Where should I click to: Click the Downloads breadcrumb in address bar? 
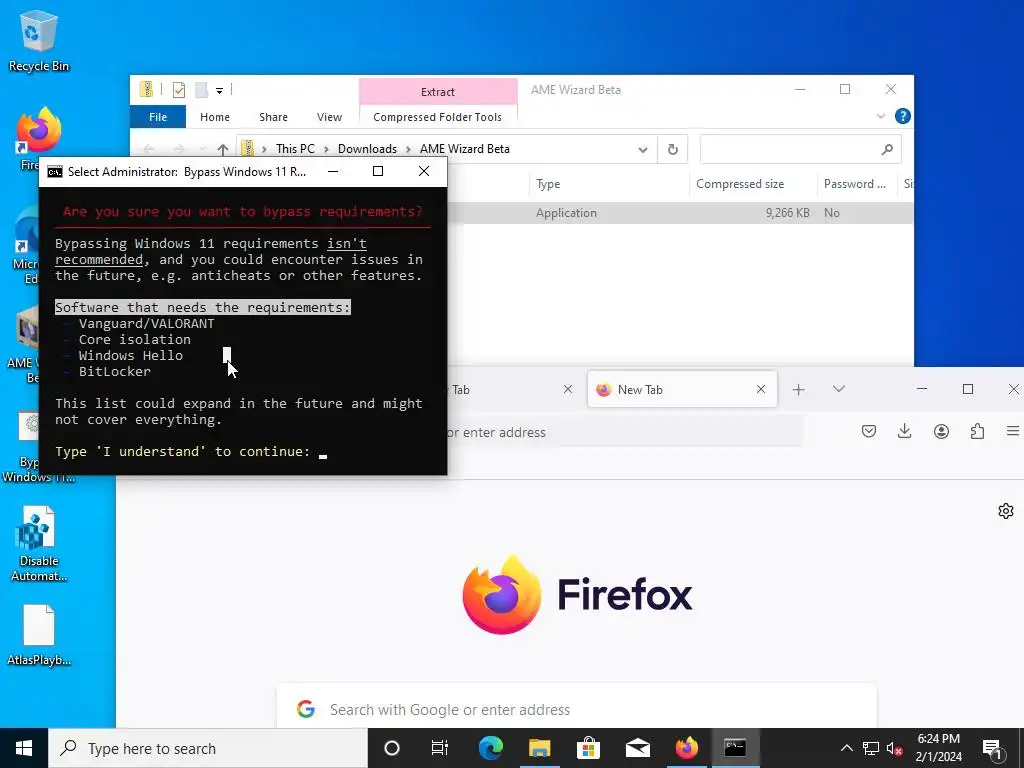367,149
